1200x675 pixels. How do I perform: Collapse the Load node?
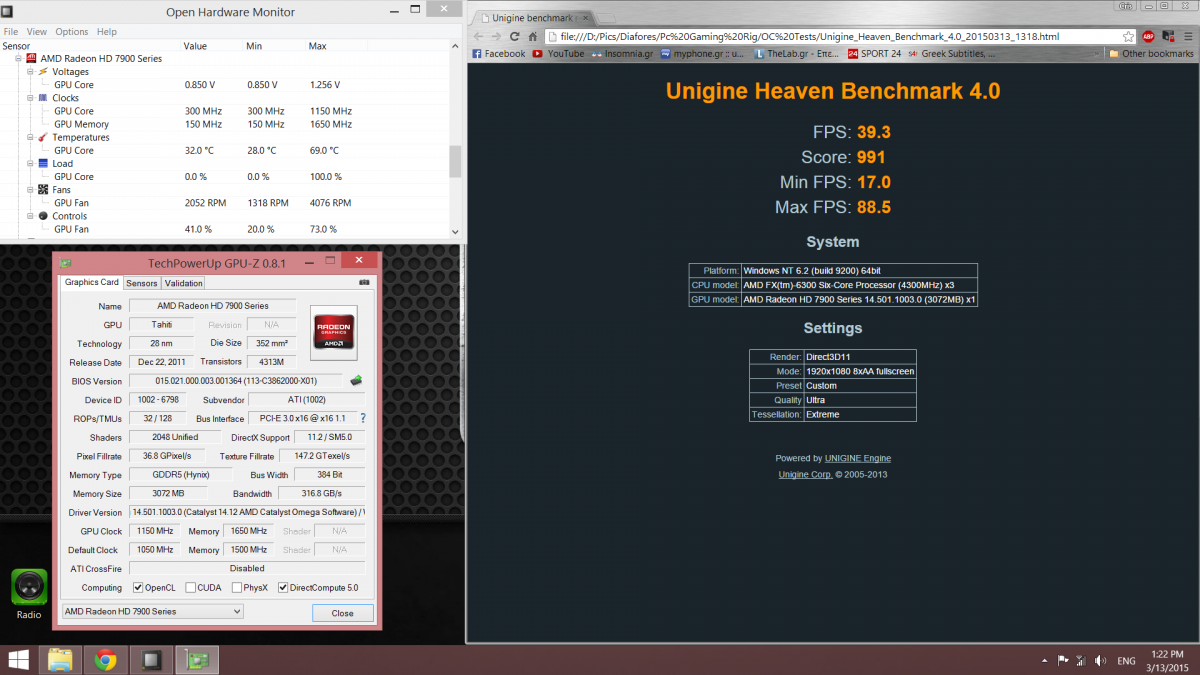[30, 163]
